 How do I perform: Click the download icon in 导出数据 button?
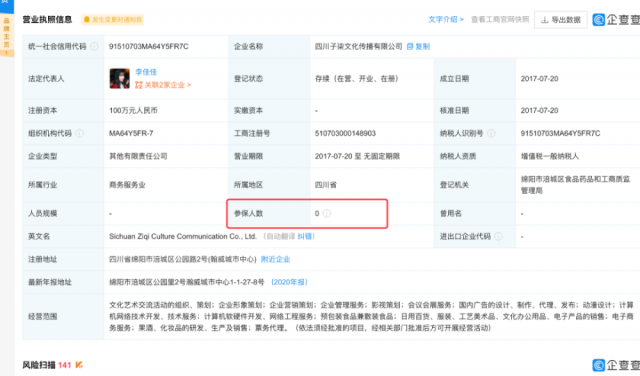coord(544,20)
